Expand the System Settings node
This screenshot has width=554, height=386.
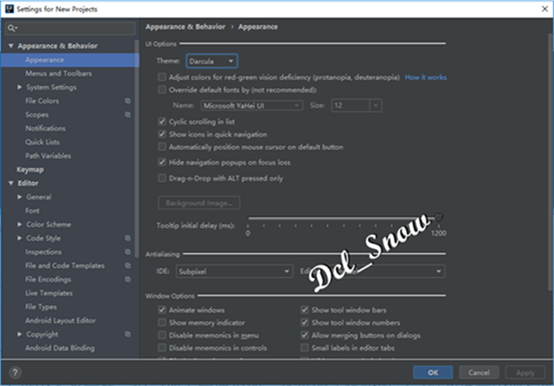[x=20, y=87]
